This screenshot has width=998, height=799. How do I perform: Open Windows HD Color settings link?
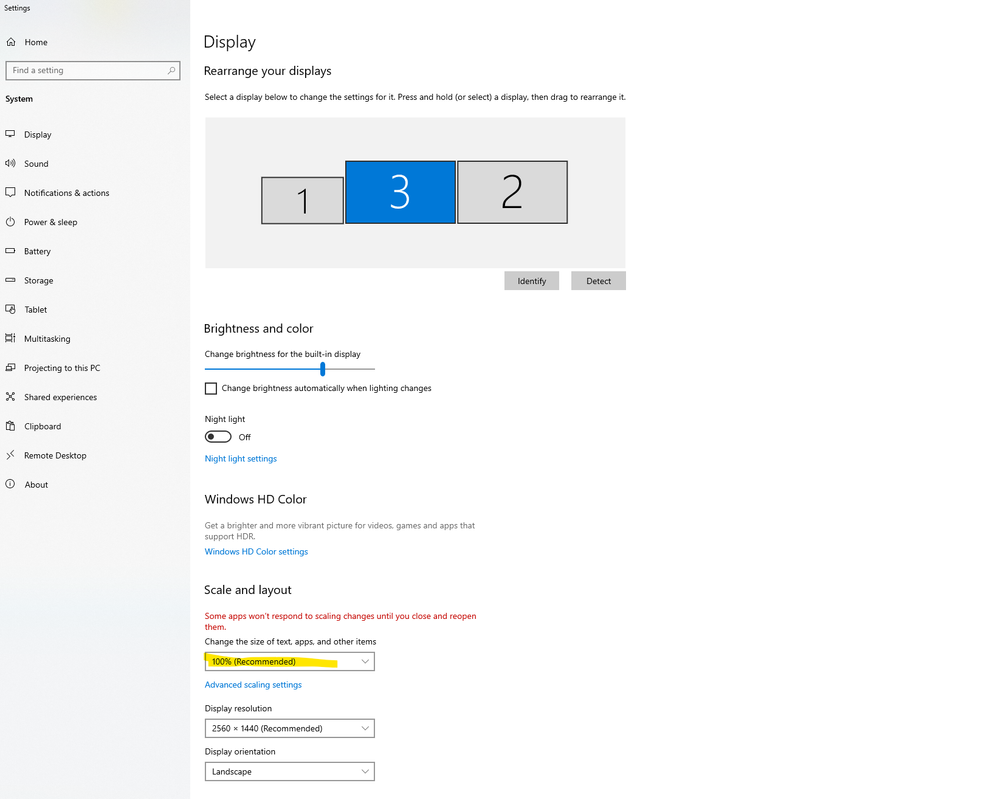(256, 551)
